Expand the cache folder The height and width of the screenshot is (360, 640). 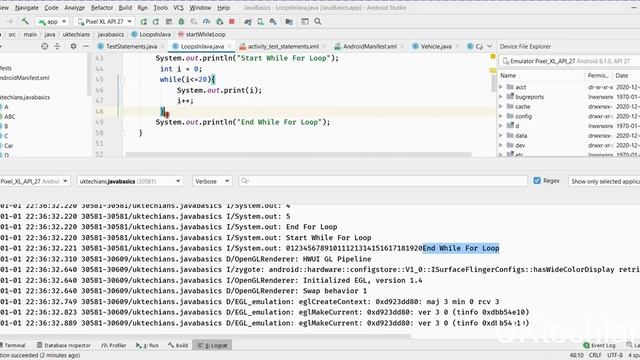[501, 106]
